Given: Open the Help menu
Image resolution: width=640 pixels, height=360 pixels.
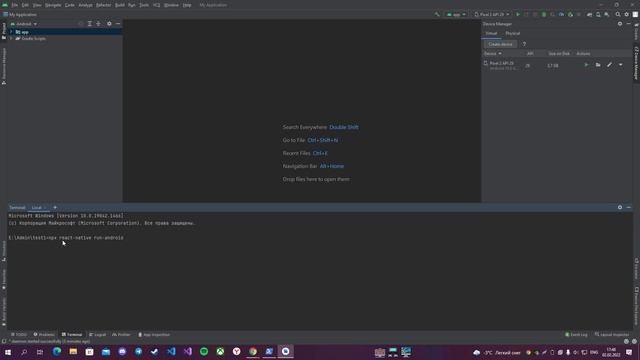Looking at the screenshot, I should pos(187,5).
